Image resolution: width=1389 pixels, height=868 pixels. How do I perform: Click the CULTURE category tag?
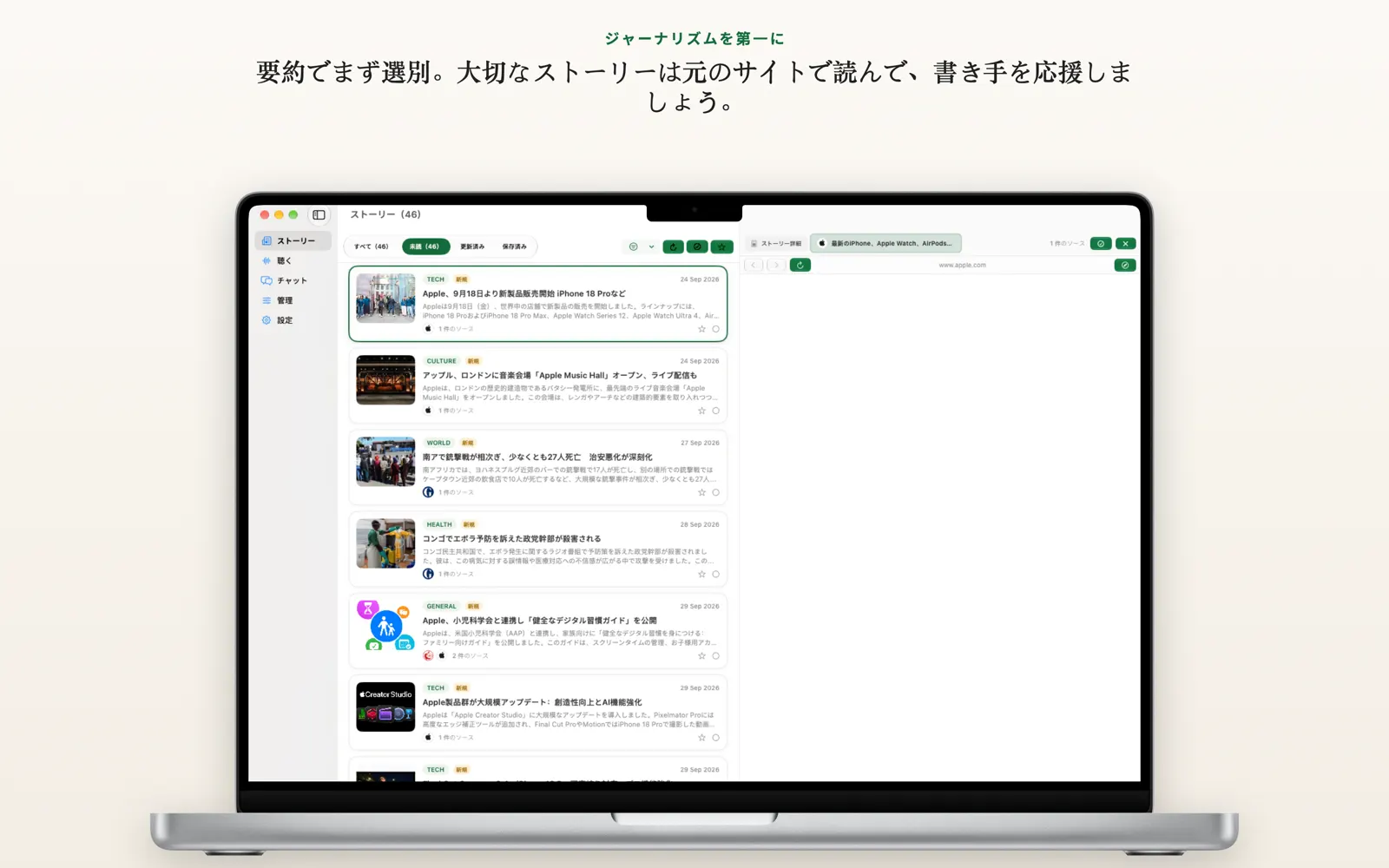tap(441, 361)
